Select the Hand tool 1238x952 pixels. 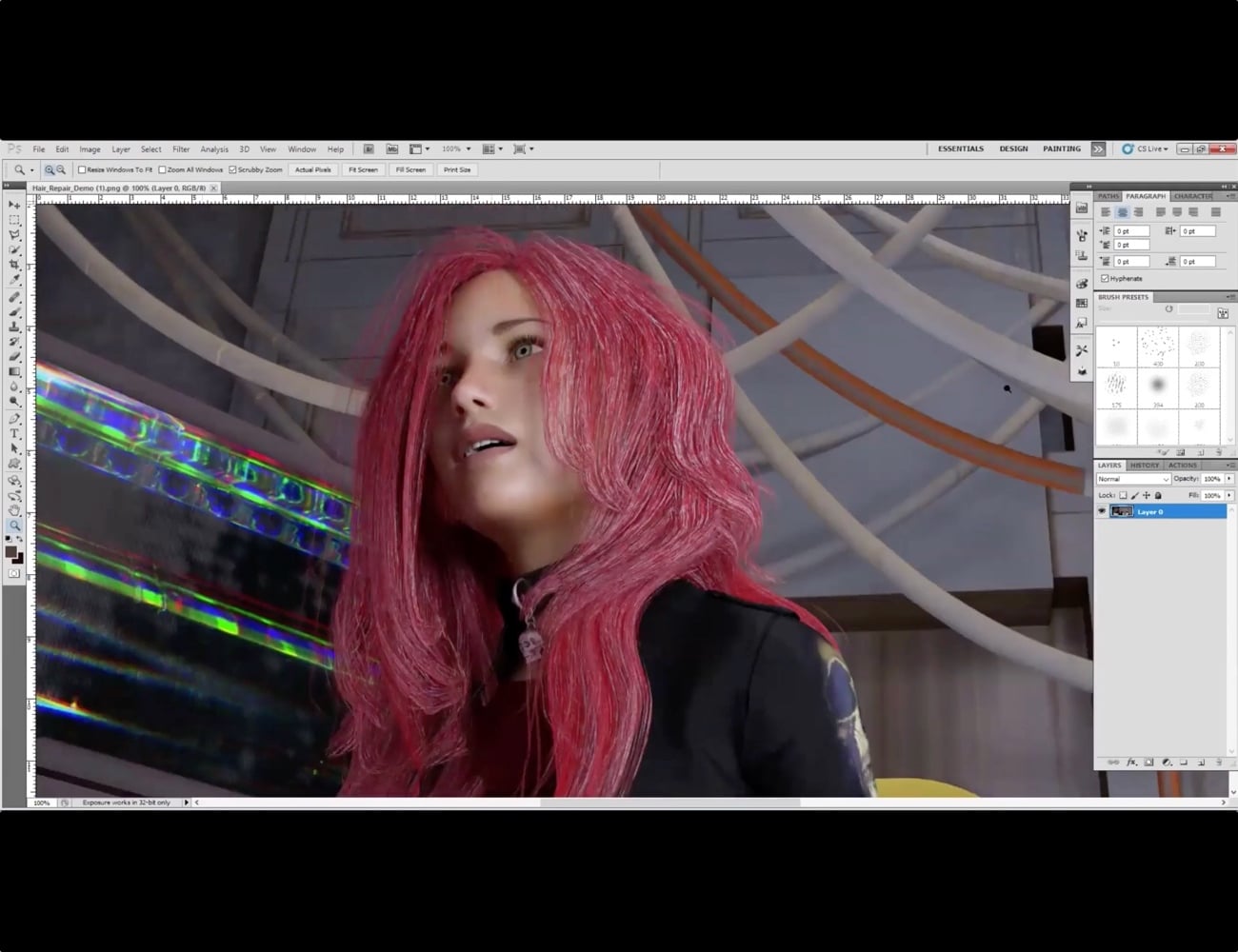(x=14, y=510)
